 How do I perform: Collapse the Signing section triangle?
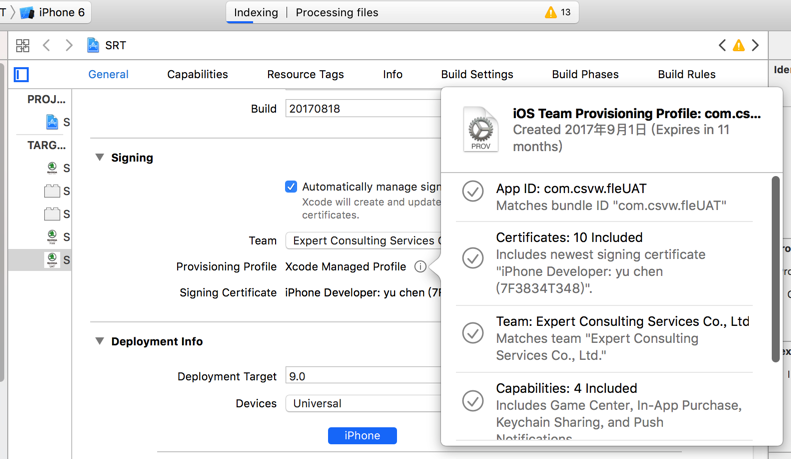point(100,158)
